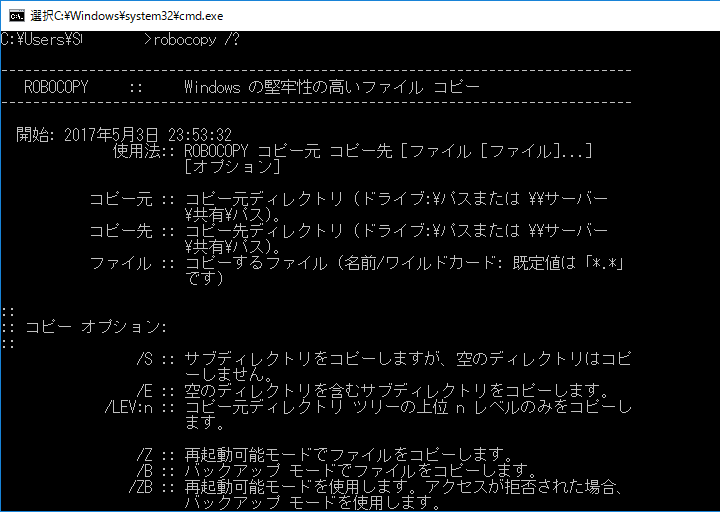720x512 pixels.
Task: Click description 'コピー先ディレクトリ (ドライブ:¥パスまたは'
Action: click(352, 231)
